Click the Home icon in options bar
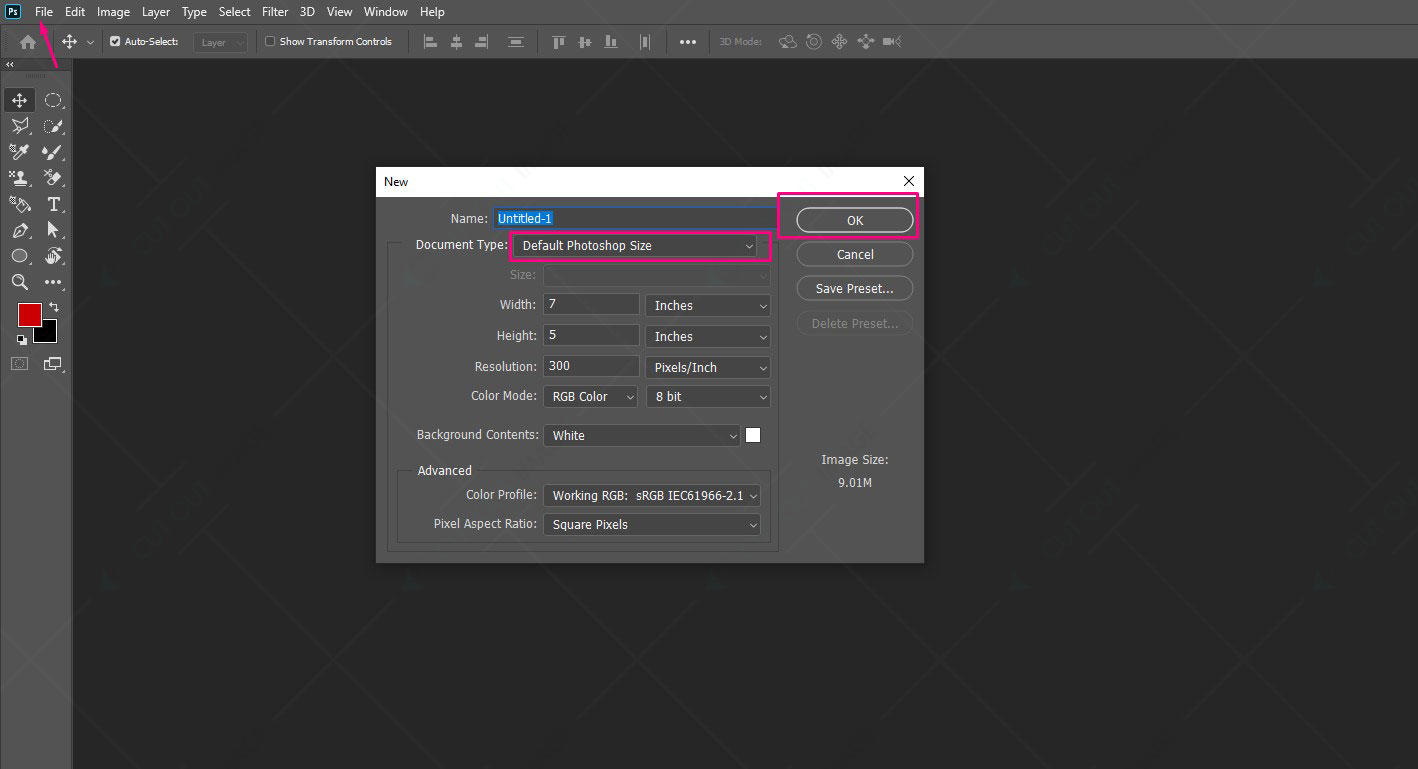Viewport: 1418px width, 769px height. point(28,42)
